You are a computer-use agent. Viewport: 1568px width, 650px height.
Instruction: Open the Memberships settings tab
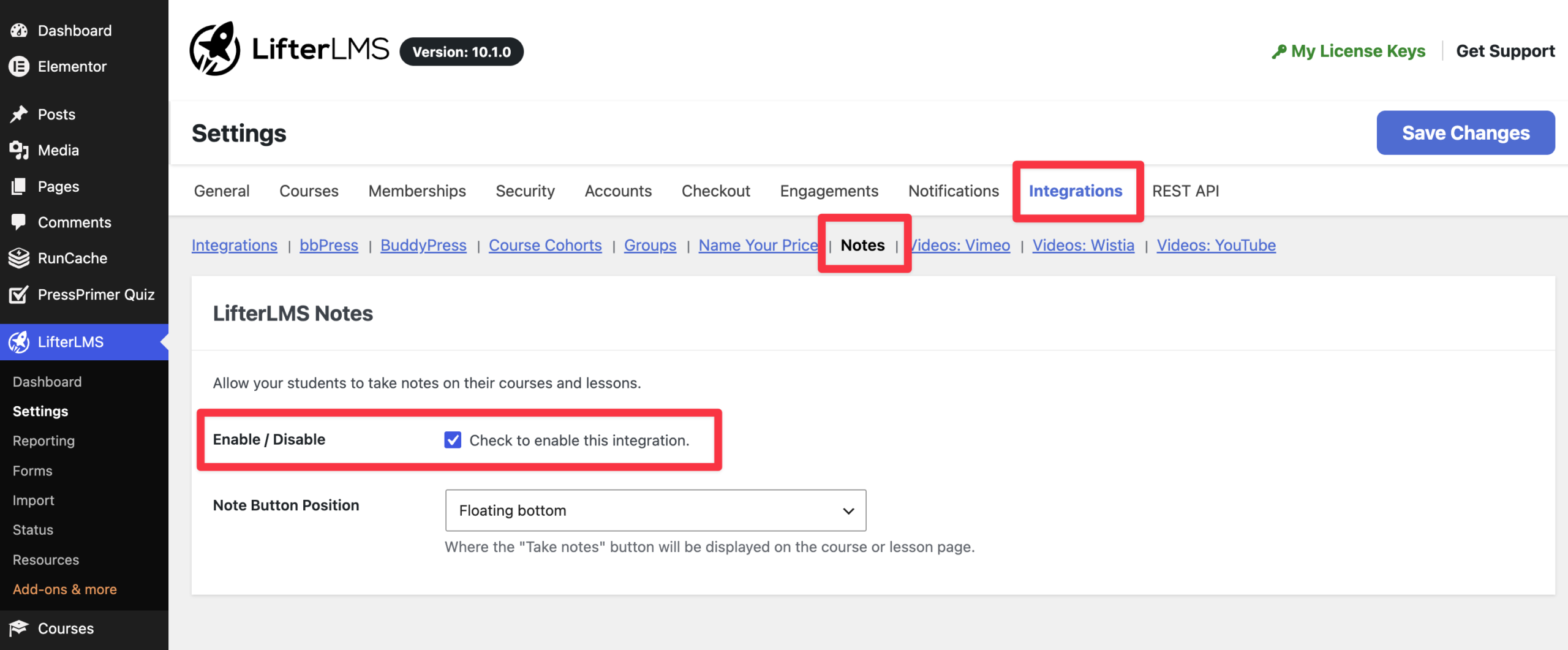417,191
